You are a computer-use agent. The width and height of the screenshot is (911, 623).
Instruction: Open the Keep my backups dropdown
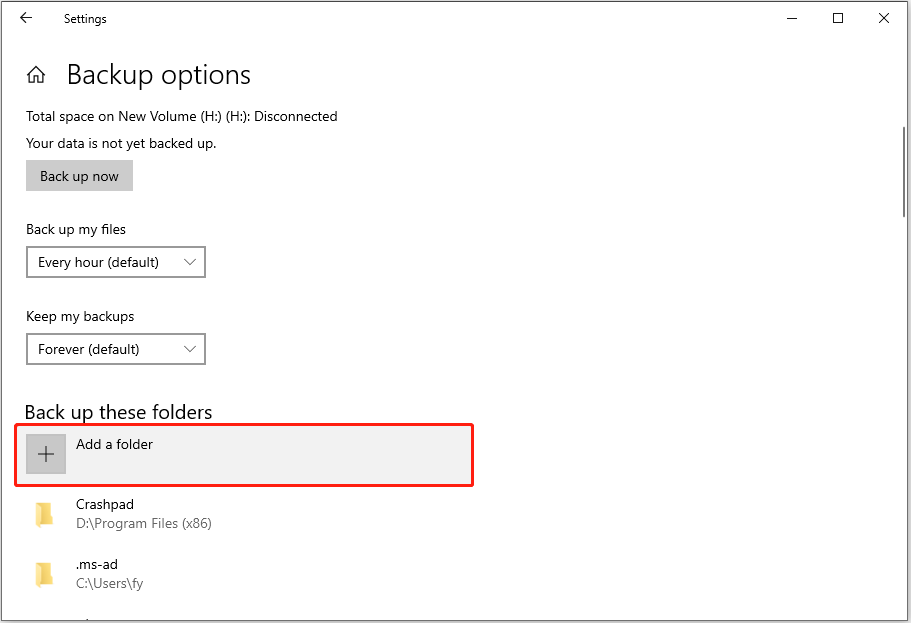(115, 348)
